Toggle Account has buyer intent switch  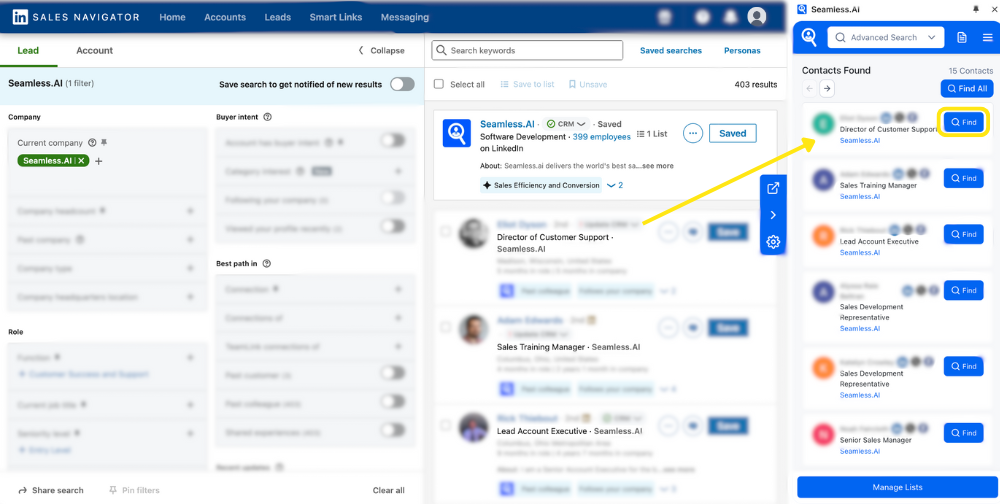pos(393,141)
